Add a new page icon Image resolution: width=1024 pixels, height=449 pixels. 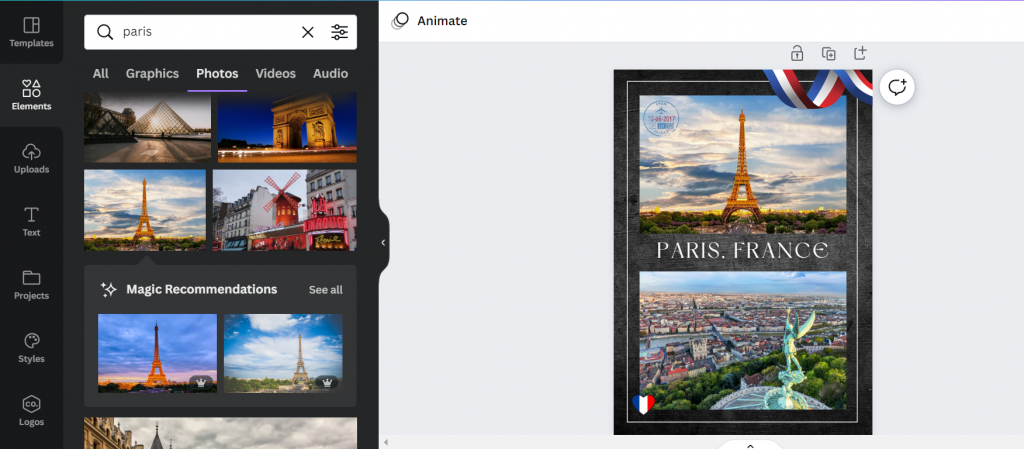coord(860,54)
